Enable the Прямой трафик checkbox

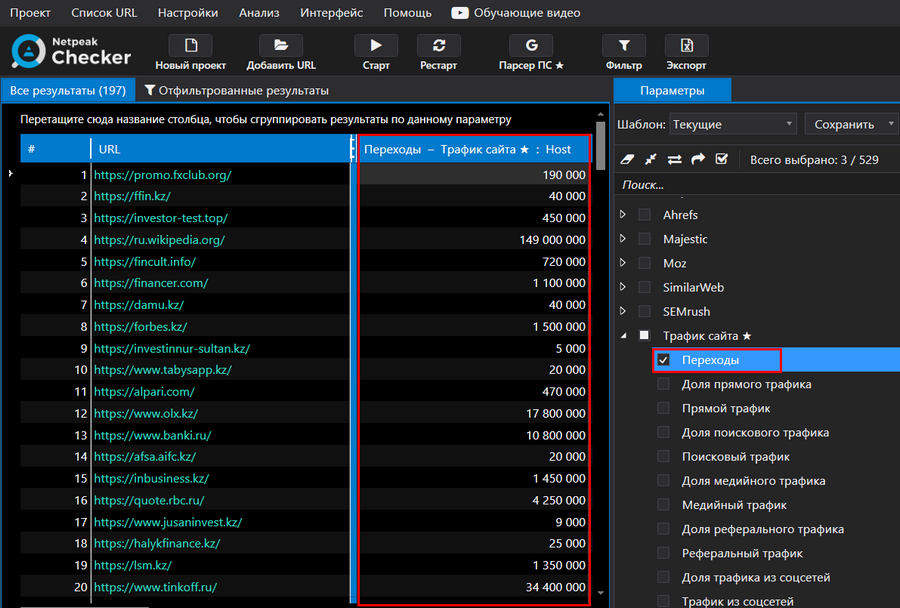click(664, 408)
